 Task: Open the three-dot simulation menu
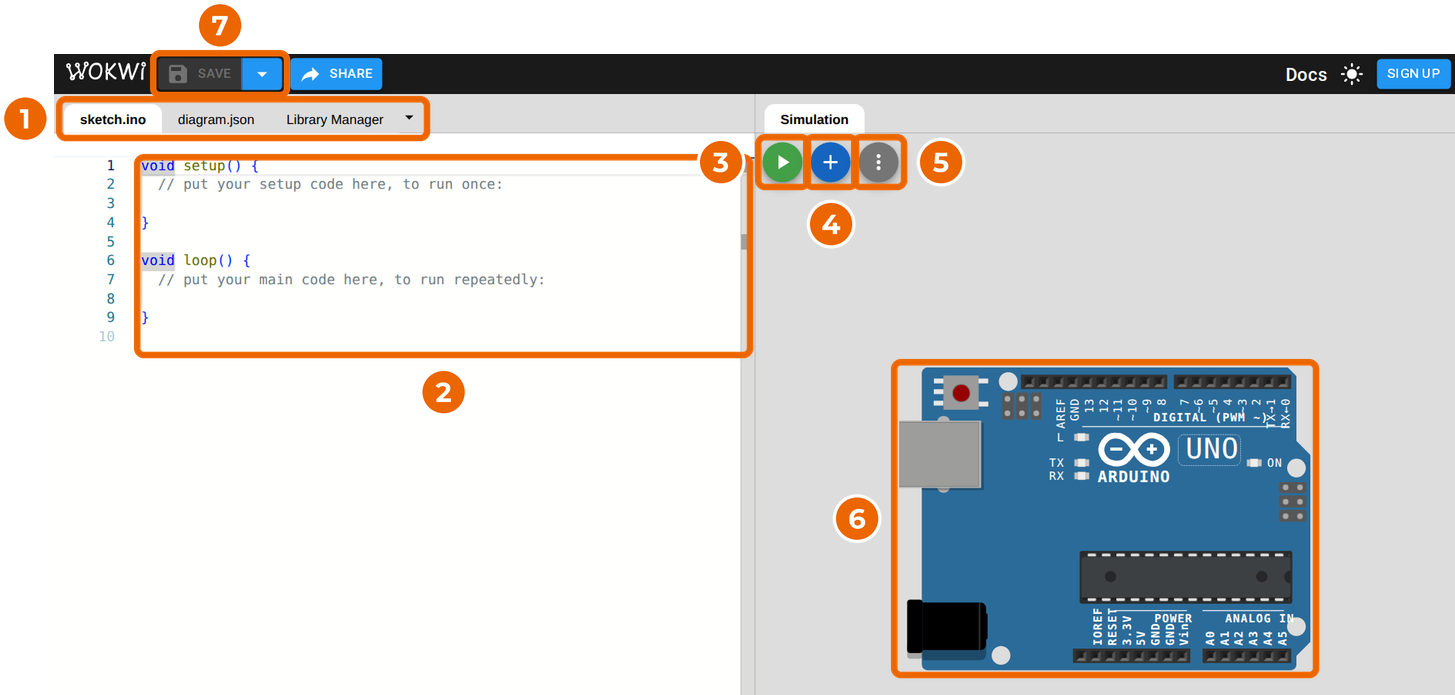pyautogui.click(x=878, y=162)
